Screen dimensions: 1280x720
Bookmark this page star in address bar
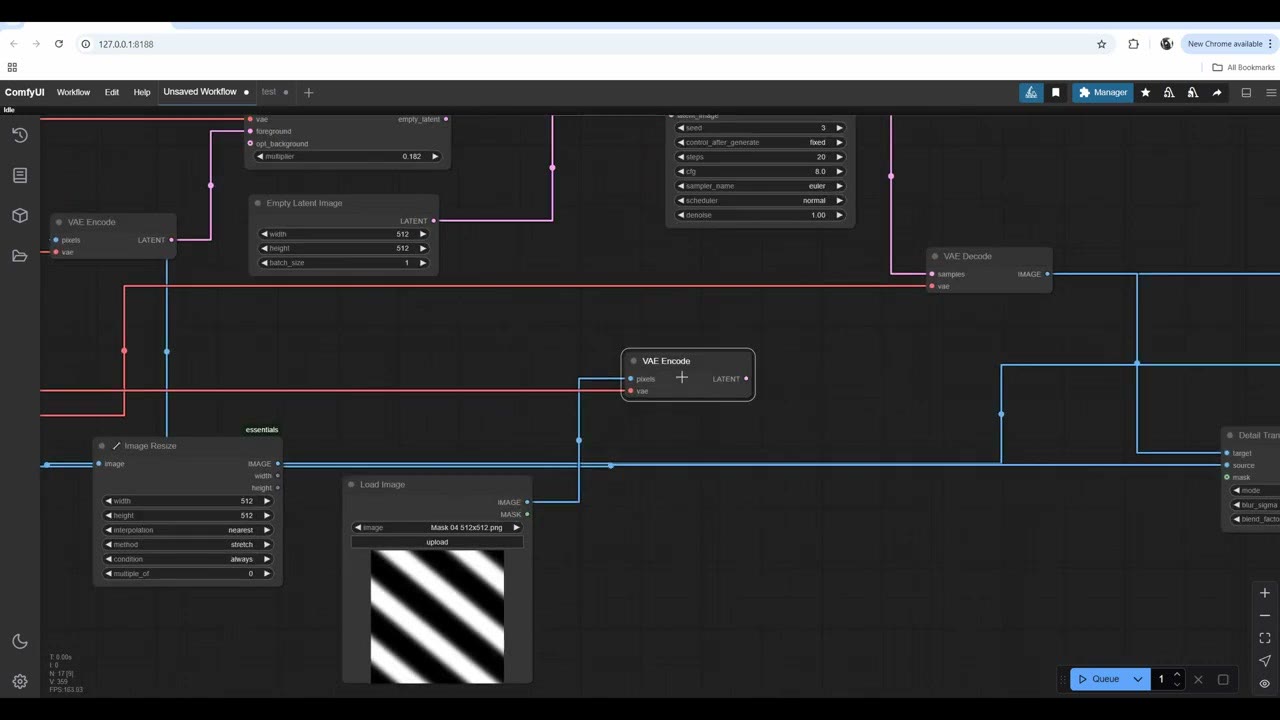tap(1102, 44)
